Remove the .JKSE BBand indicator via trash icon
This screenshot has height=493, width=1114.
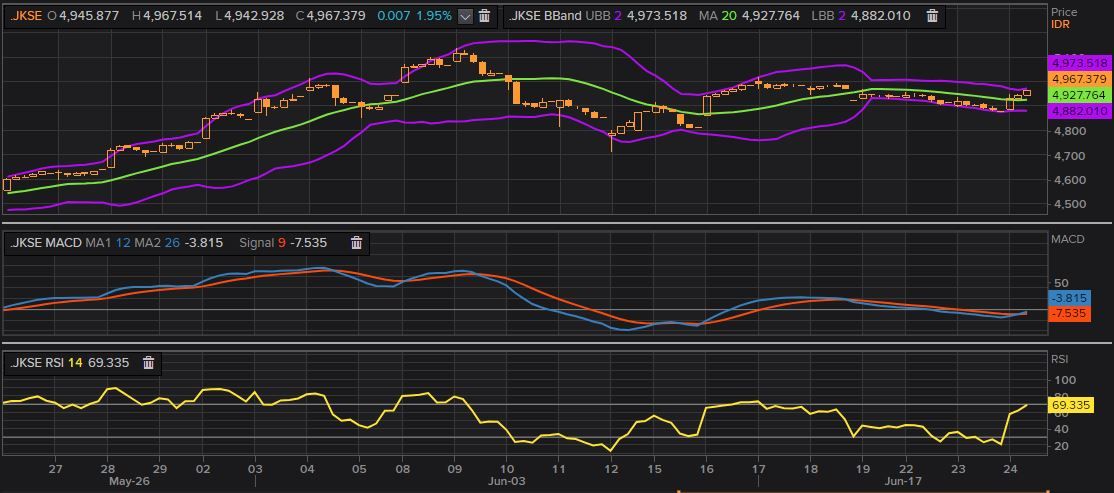pos(932,16)
